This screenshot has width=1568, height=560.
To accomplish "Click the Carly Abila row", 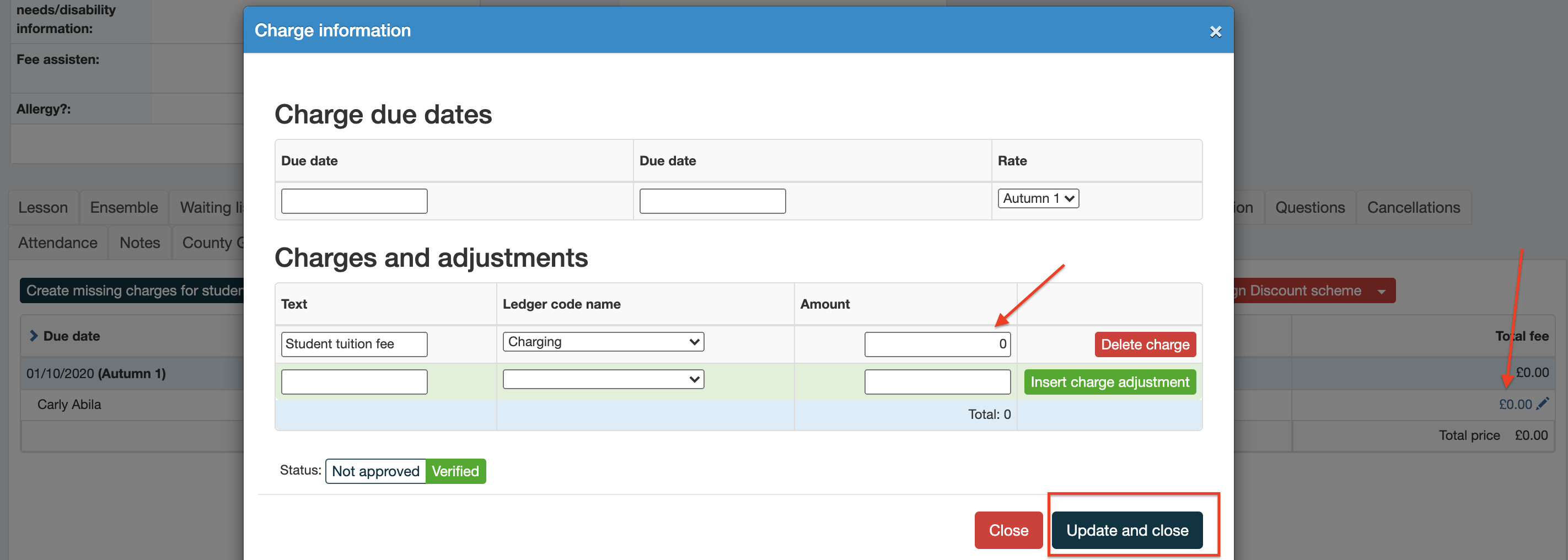I will [x=131, y=404].
